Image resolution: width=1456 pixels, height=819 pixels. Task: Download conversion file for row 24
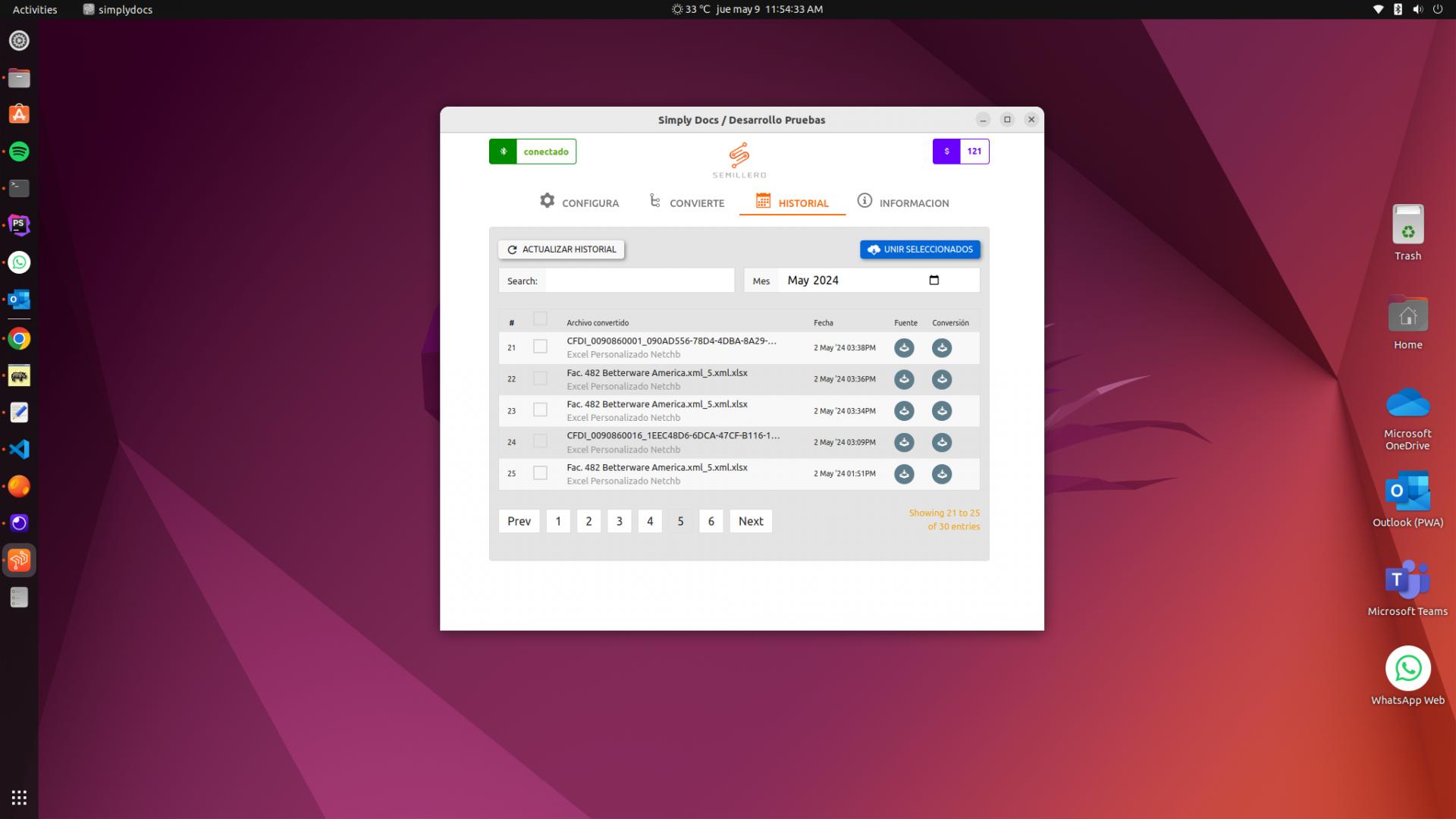tap(941, 442)
